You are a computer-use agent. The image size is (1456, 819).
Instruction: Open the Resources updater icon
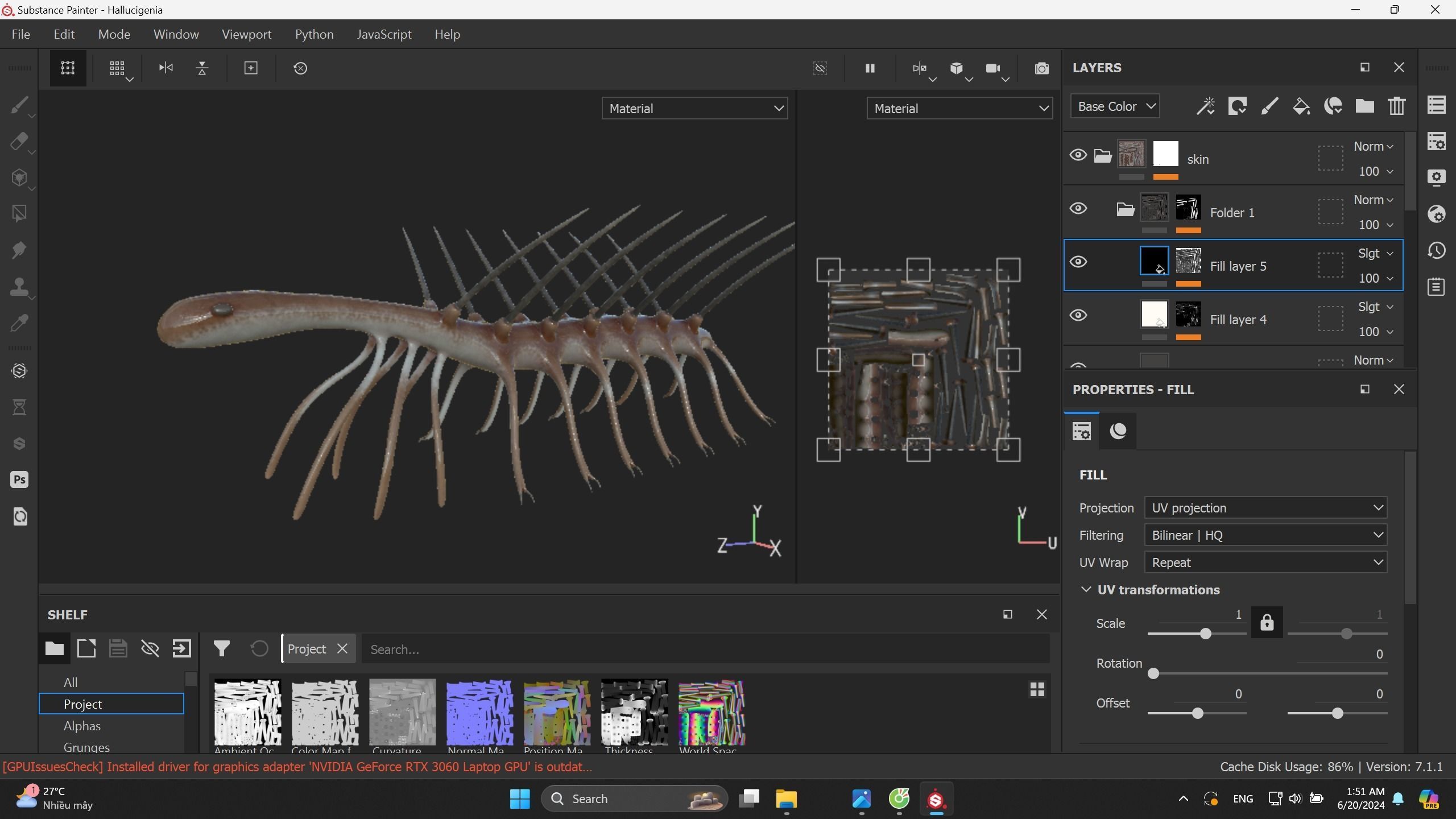19,516
